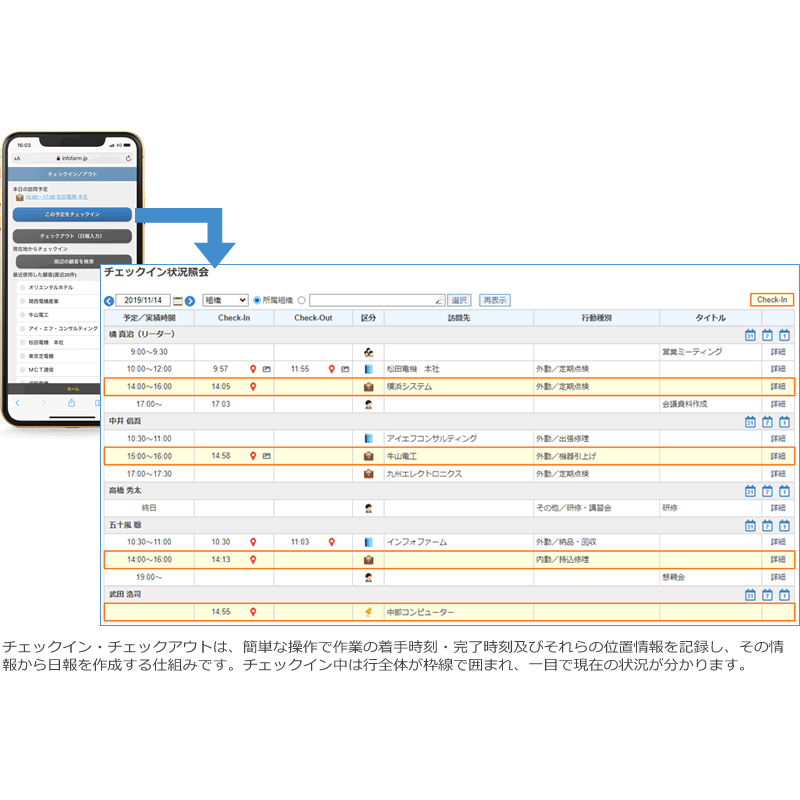Open the calendar date picker icon
Screen dimensions: 800x800
pyautogui.click(x=178, y=300)
